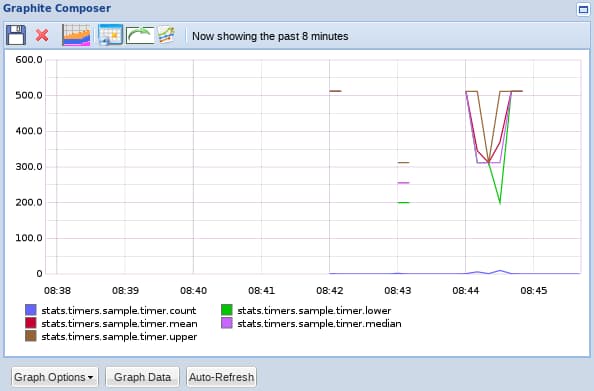Click the 08:44 x-axis time label
Screen dimensions: 594x391
(x=466, y=291)
